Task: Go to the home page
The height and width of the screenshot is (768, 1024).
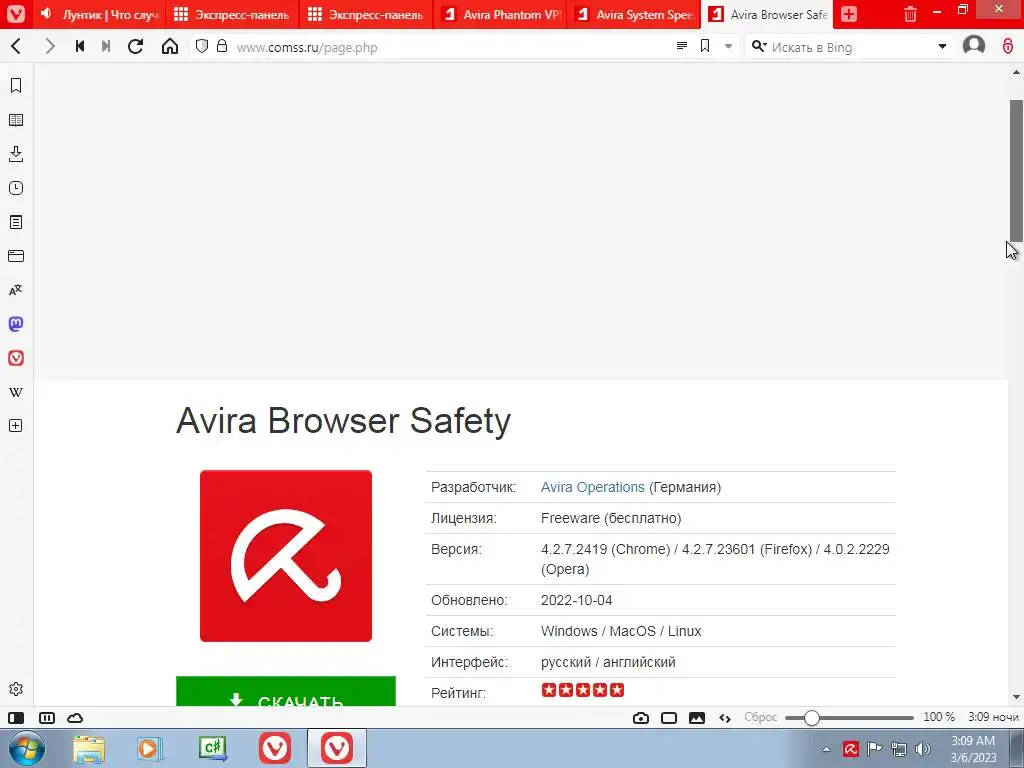Action: 170,46
